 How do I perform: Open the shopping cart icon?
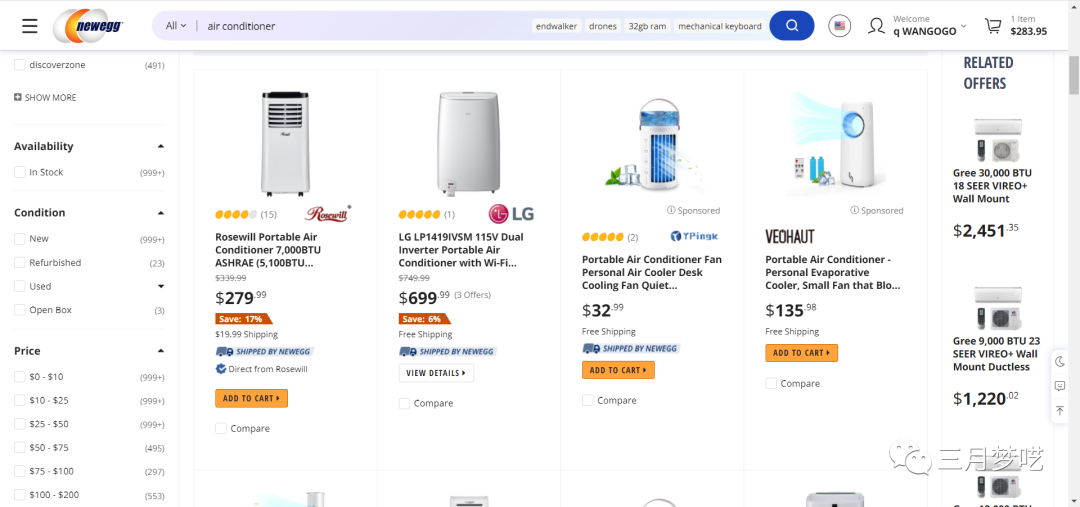(993, 26)
